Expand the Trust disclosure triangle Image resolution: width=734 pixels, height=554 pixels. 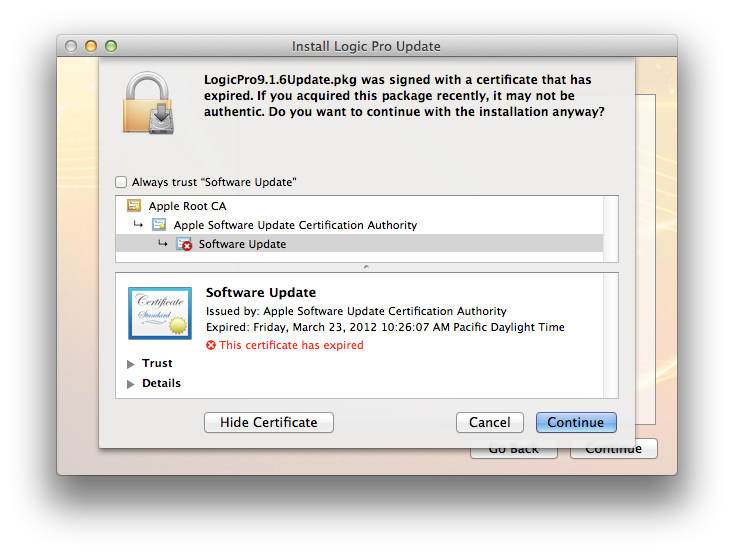point(131,364)
